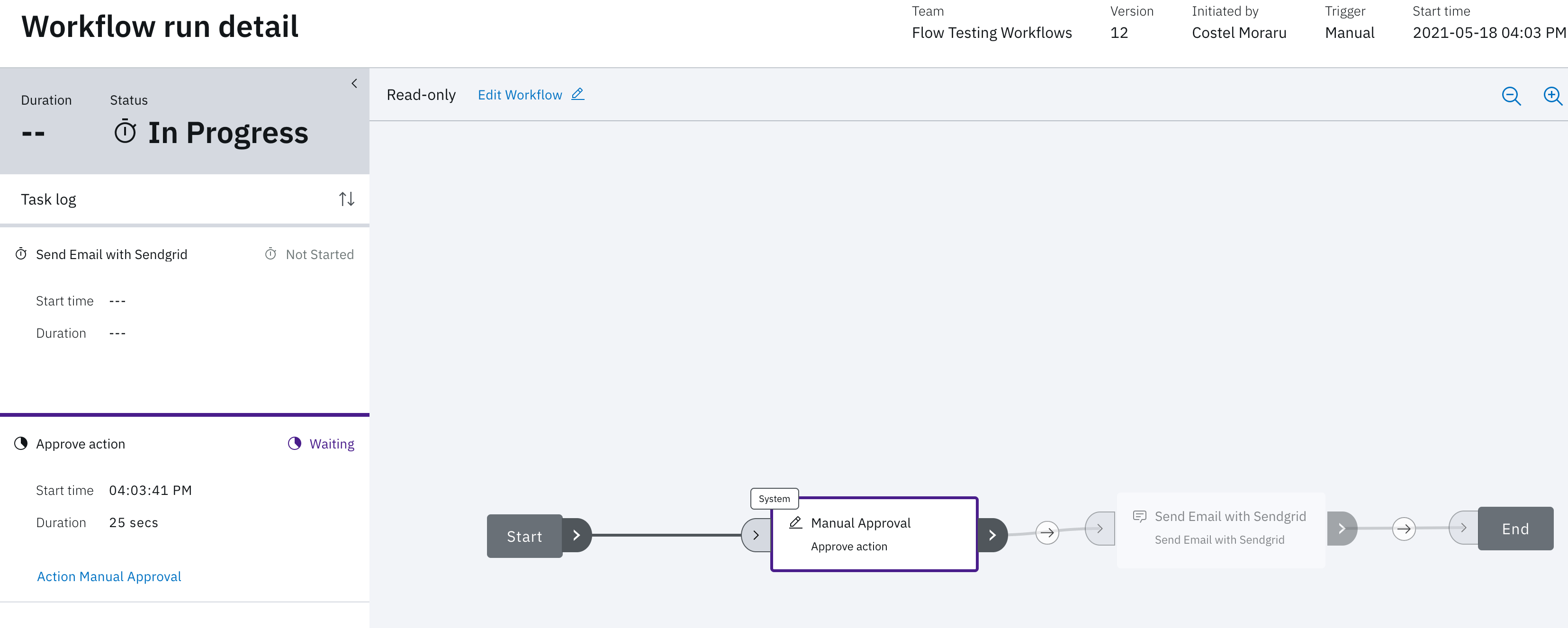Click the Send Email node message icon
This screenshot has height=628, width=1568.
click(1139, 517)
